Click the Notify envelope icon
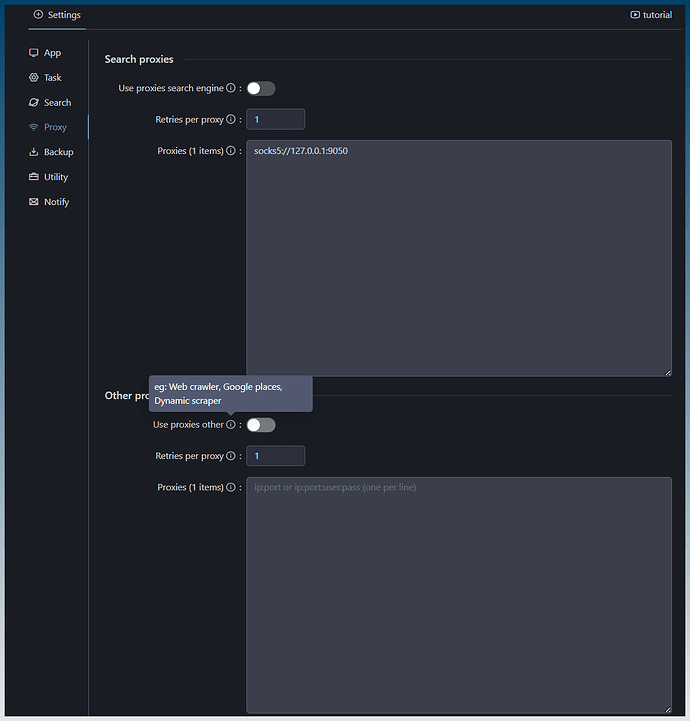 pyautogui.click(x=34, y=201)
